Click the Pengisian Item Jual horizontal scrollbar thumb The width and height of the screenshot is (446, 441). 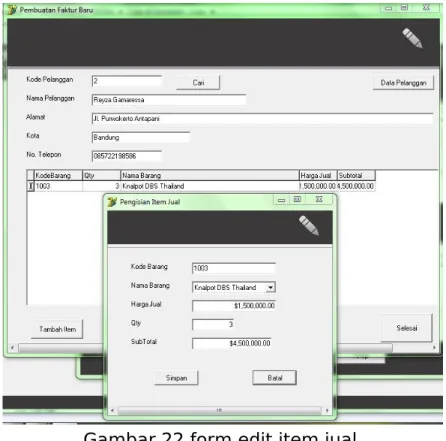click(x=220, y=410)
